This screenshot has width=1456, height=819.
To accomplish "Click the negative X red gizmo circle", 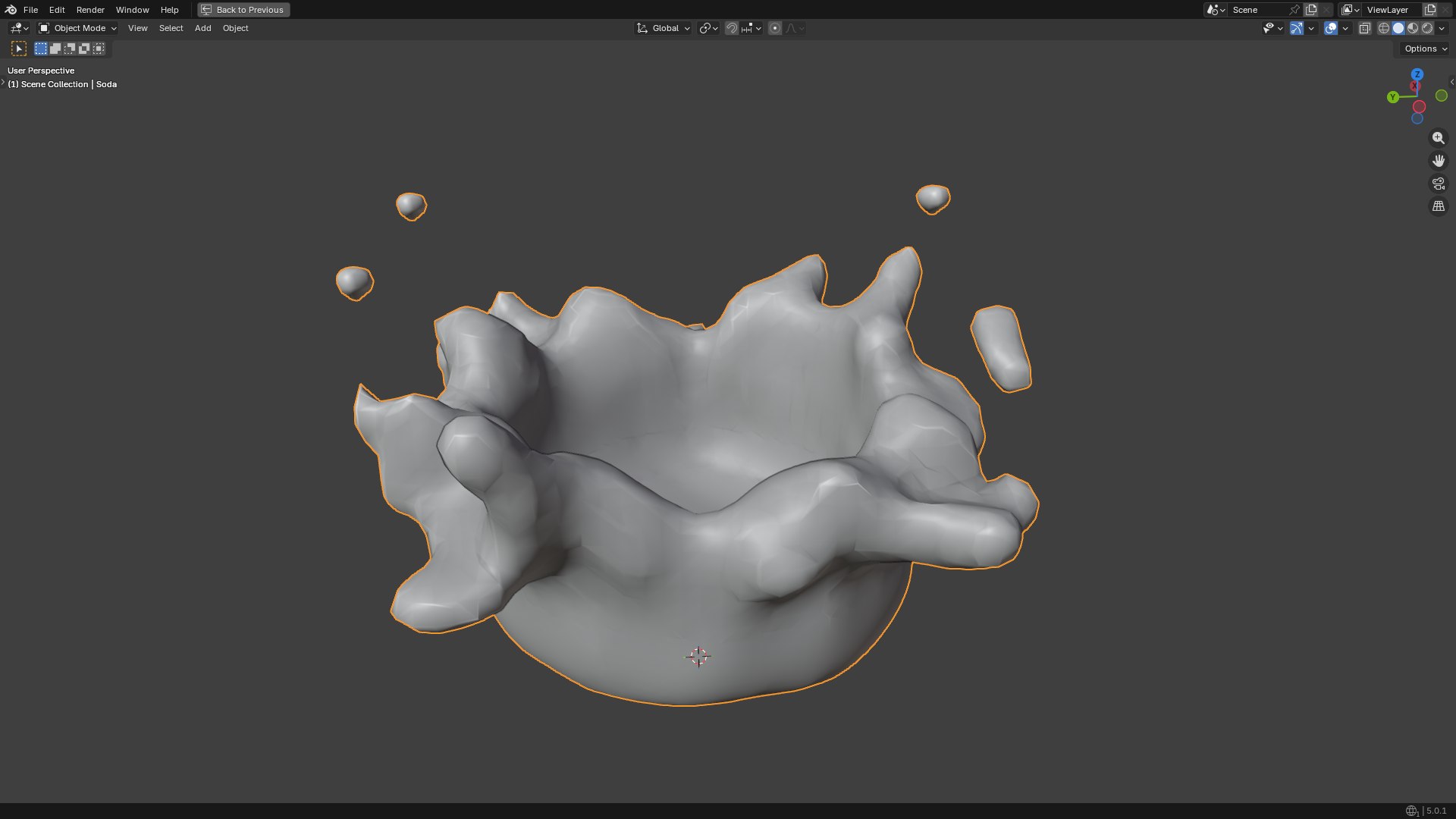I will [1420, 107].
